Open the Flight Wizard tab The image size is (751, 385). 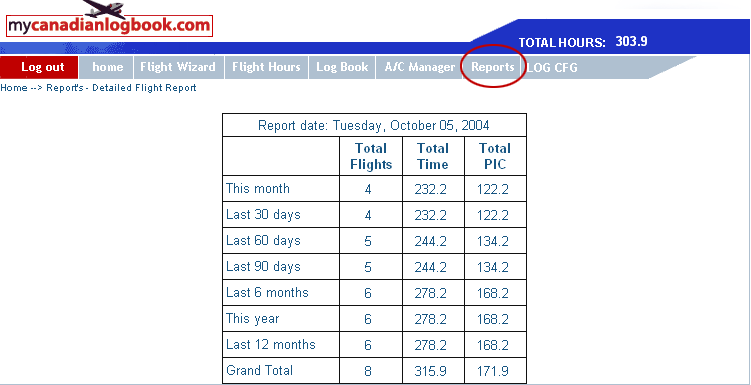point(178,67)
